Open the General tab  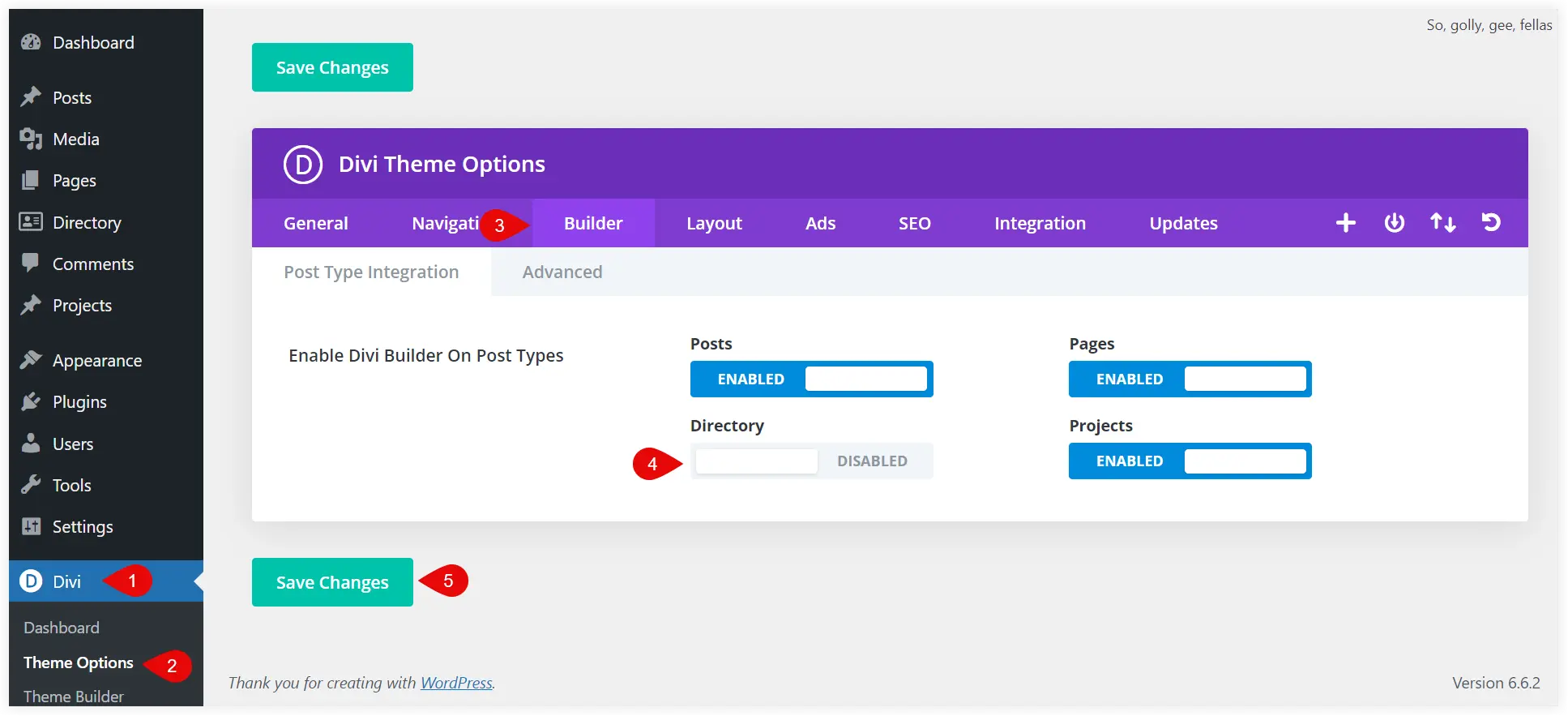click(316, 223)
